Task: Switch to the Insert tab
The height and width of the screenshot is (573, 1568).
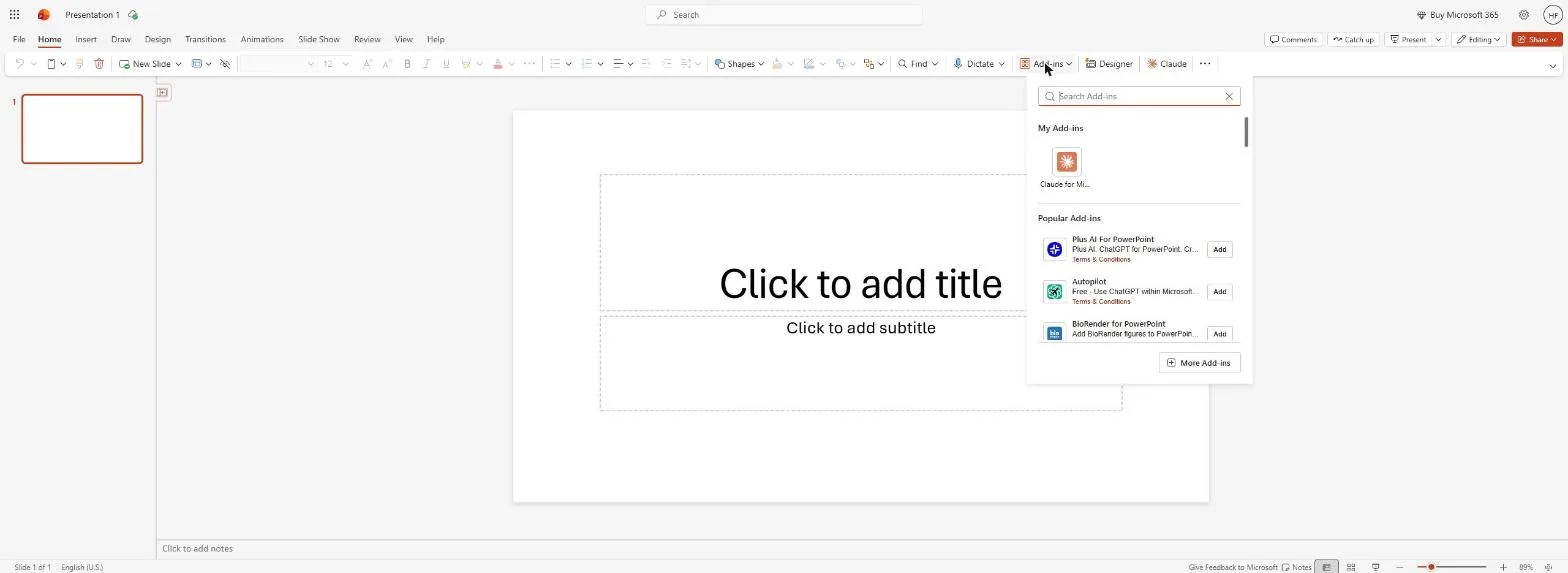Action: 86,40
